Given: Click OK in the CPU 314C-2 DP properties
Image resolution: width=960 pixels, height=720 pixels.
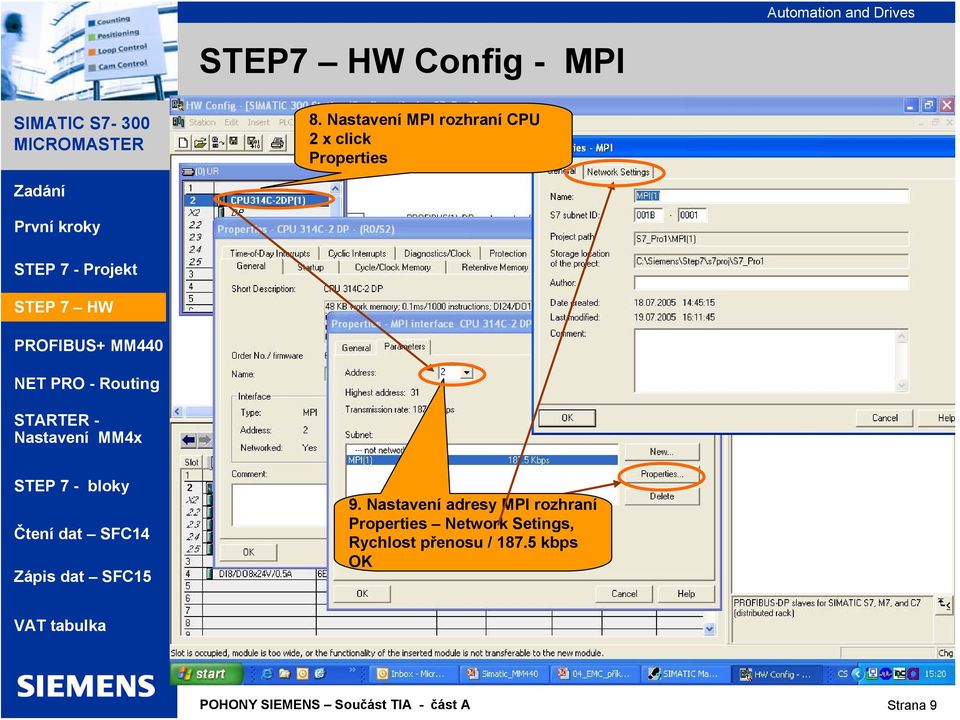Looking at the screenshot, I should coord(248,552).
